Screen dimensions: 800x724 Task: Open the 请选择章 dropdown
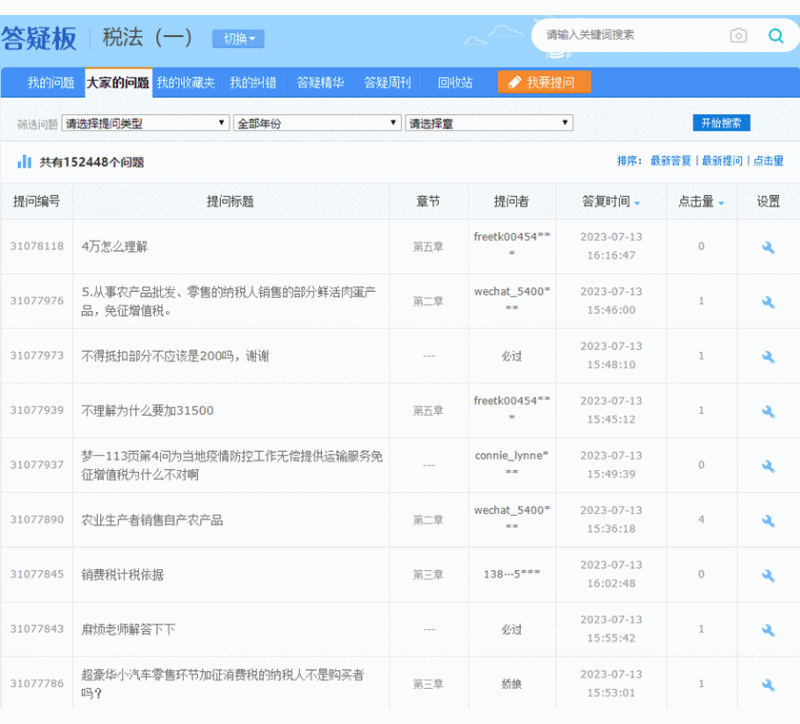(489, 123)
